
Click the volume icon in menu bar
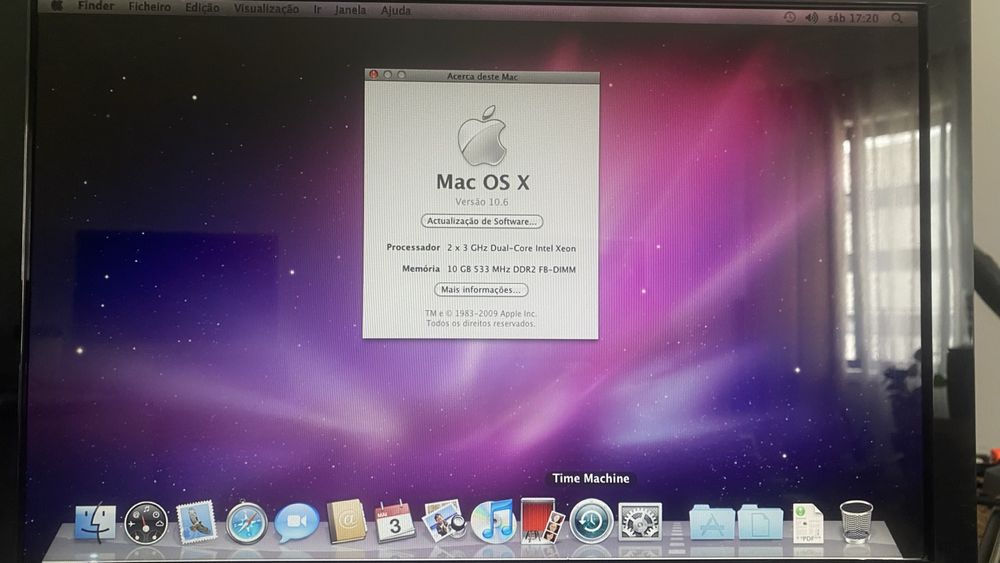click(811, 18)
